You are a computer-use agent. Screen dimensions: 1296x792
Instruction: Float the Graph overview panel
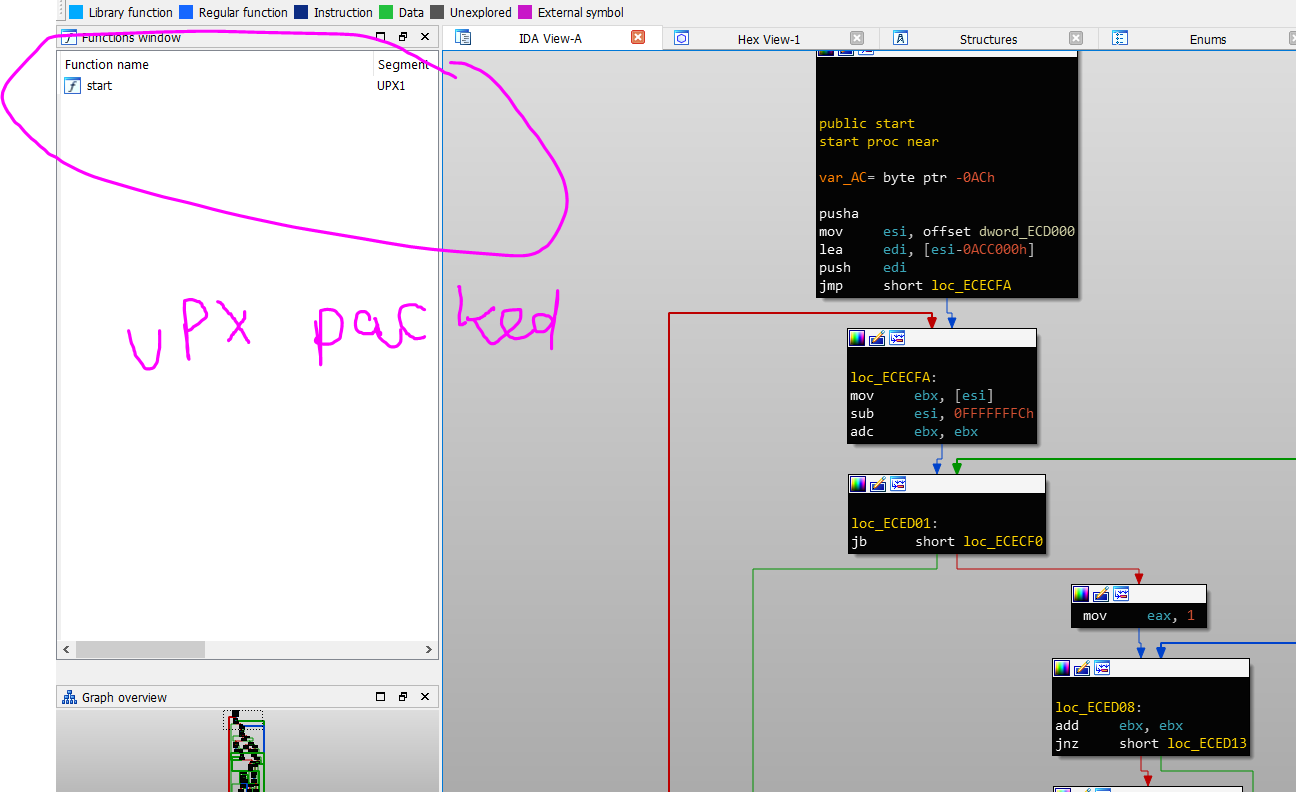pos(403,697)
